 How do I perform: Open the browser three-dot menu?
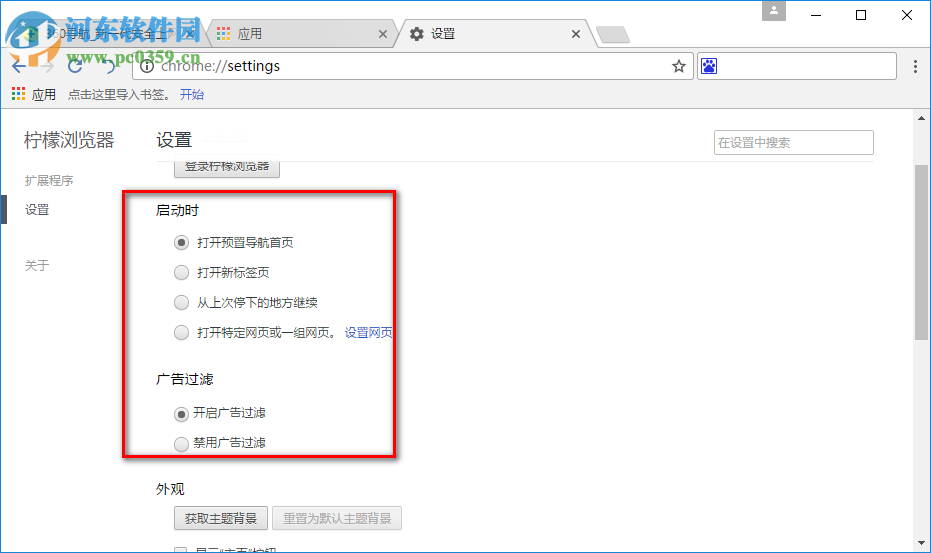pos(915,66)
